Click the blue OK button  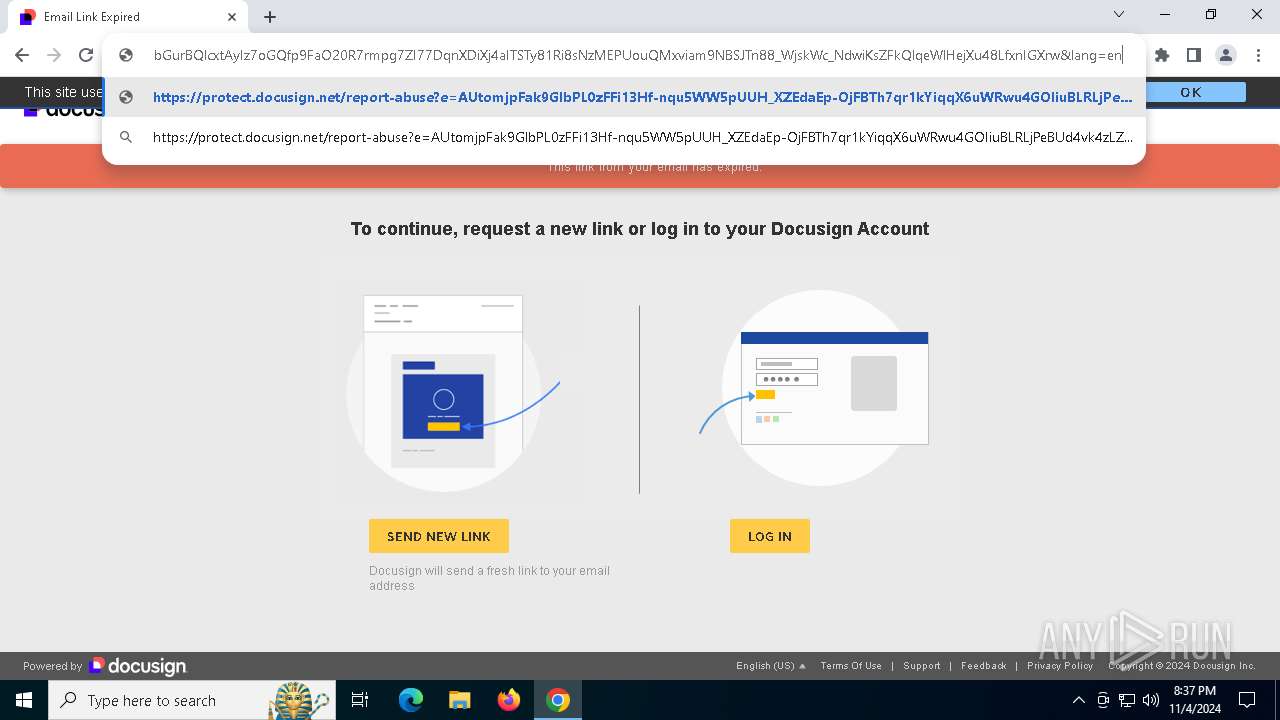1191,92
